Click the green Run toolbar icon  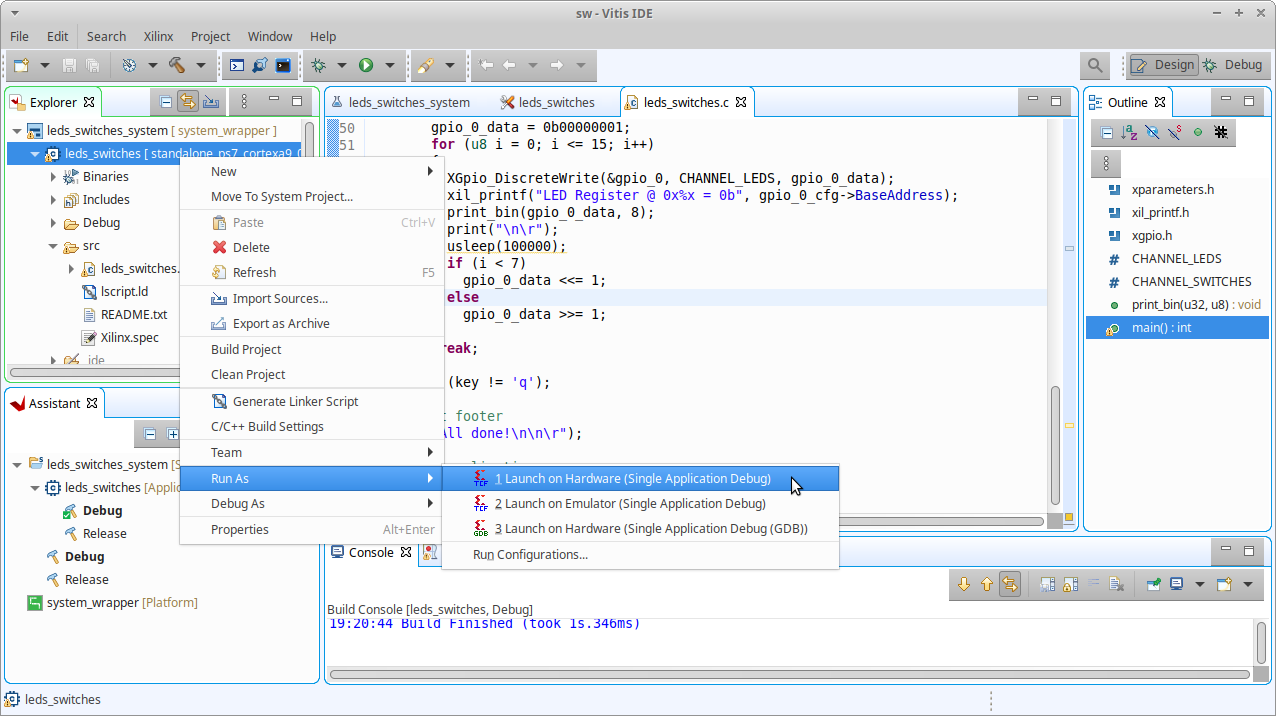(366, 65)
